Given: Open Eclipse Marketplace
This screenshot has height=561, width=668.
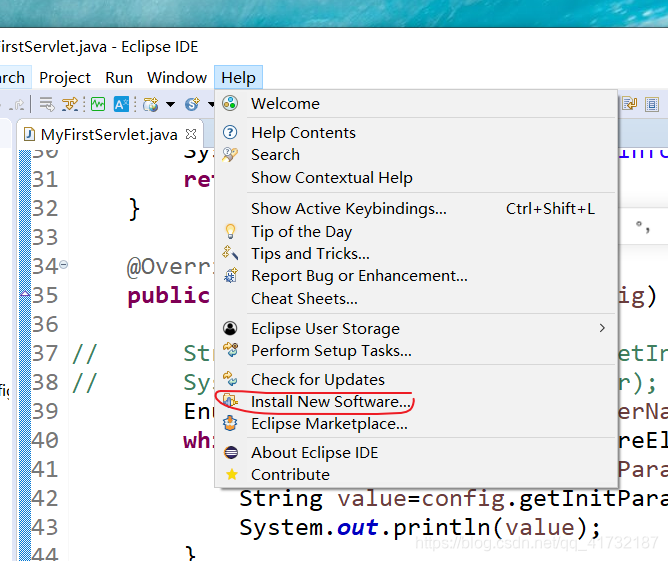Looking at the screenshot, I should click(x=415, y=424).
